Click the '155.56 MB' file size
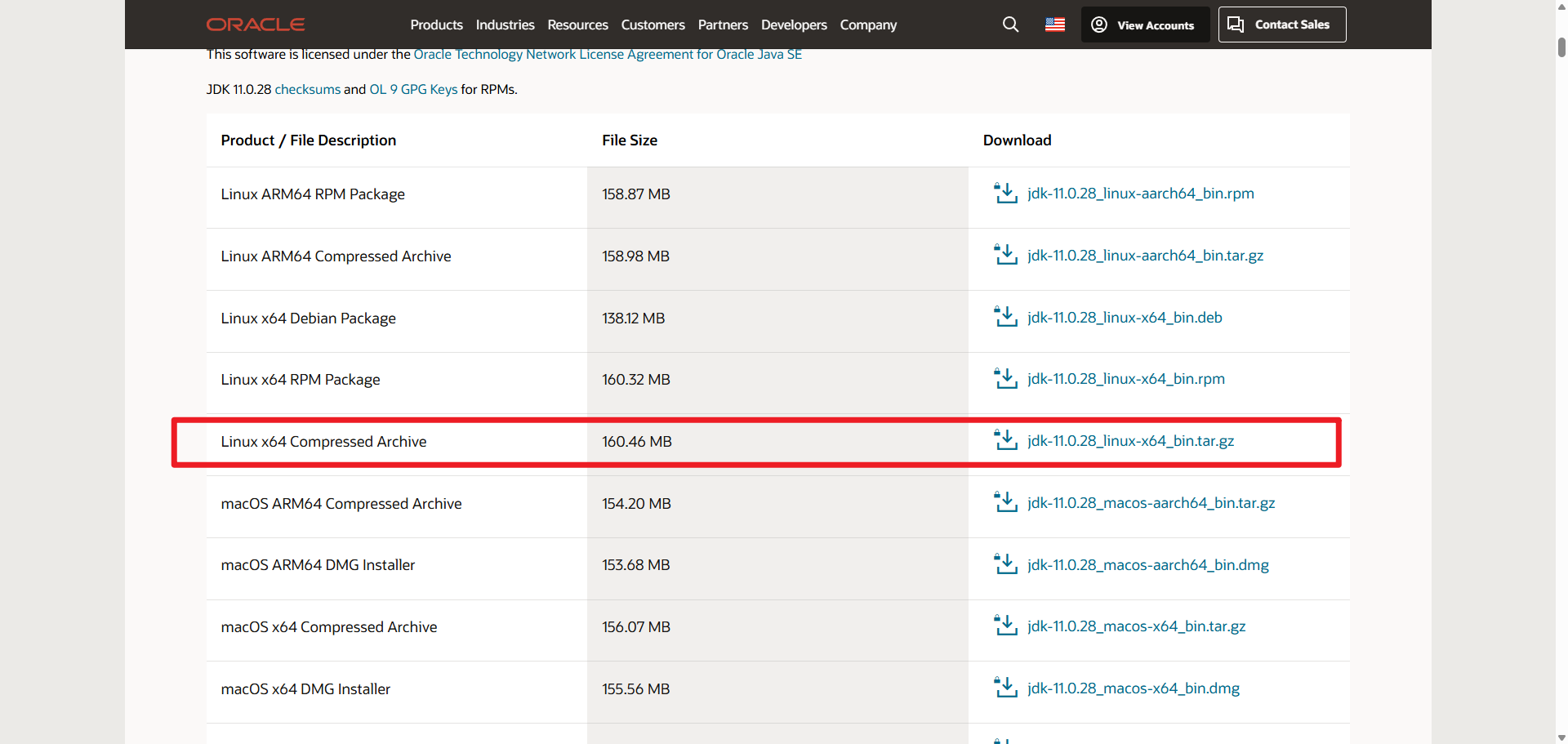This screenshot has width=1568, height=744. 636,689
